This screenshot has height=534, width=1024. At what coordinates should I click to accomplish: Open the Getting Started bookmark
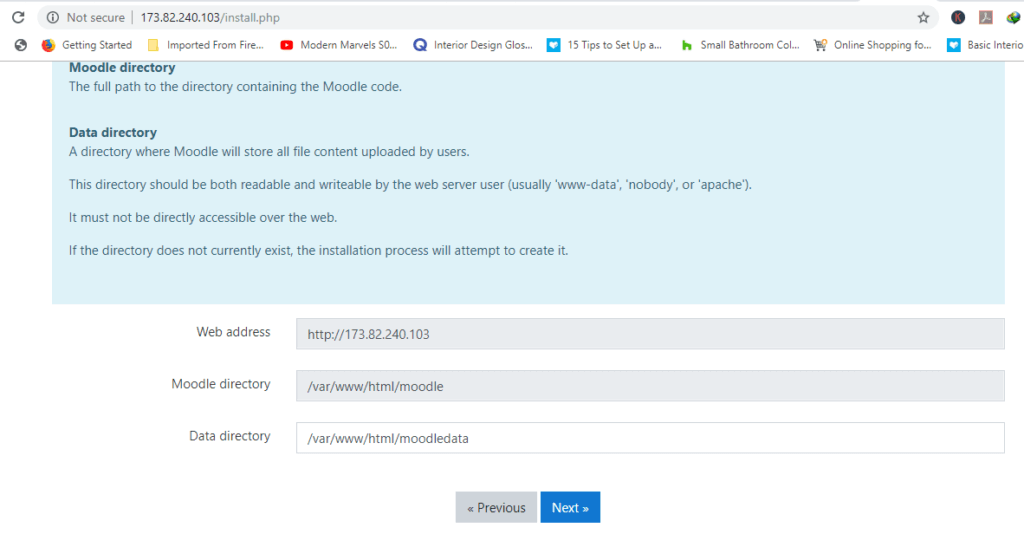pyautogui.click(x=87, y=45)
